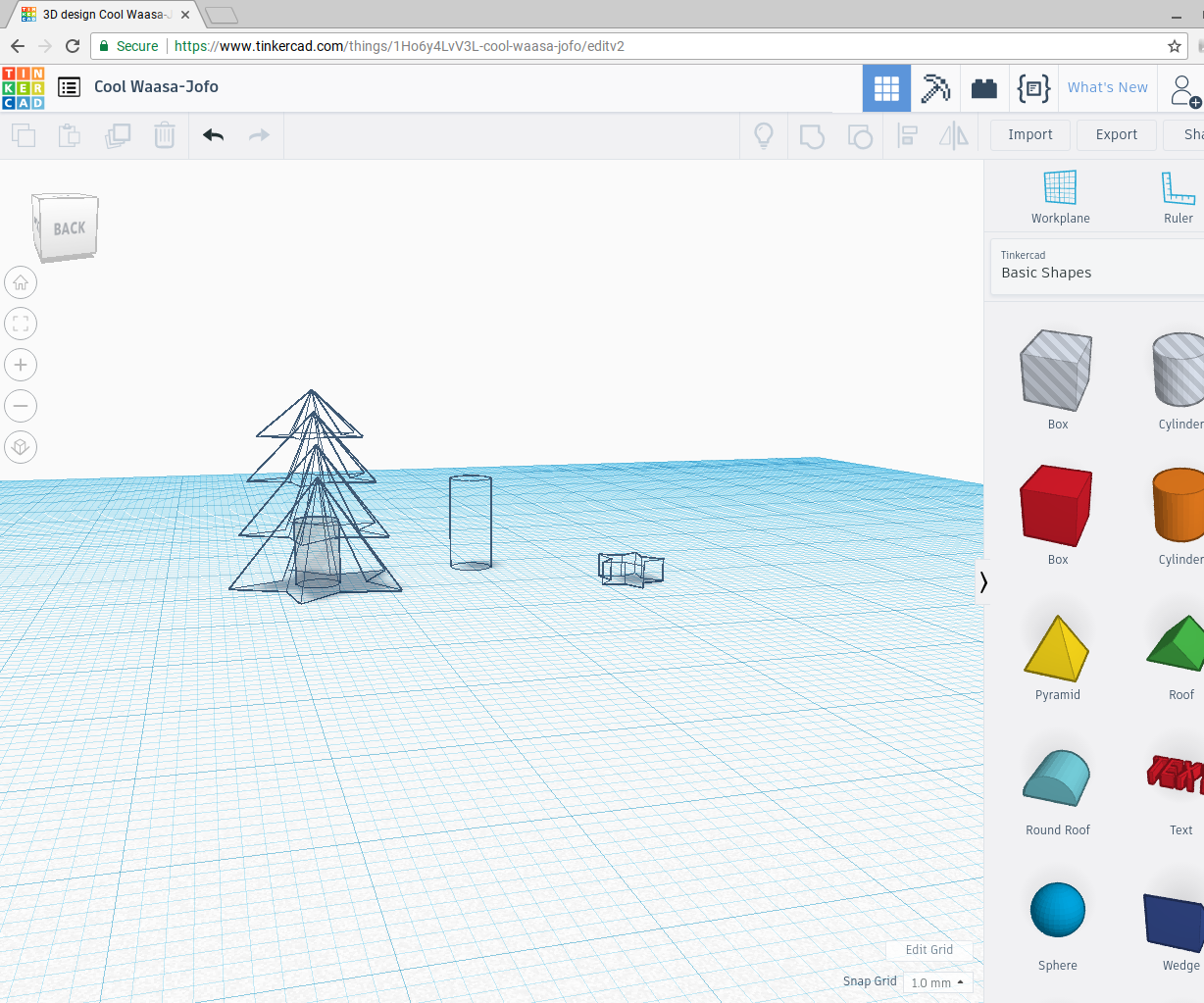This screenshot has width=1204, height=1003.
Task: Open the designs list icon
Action: coord(69,87)
